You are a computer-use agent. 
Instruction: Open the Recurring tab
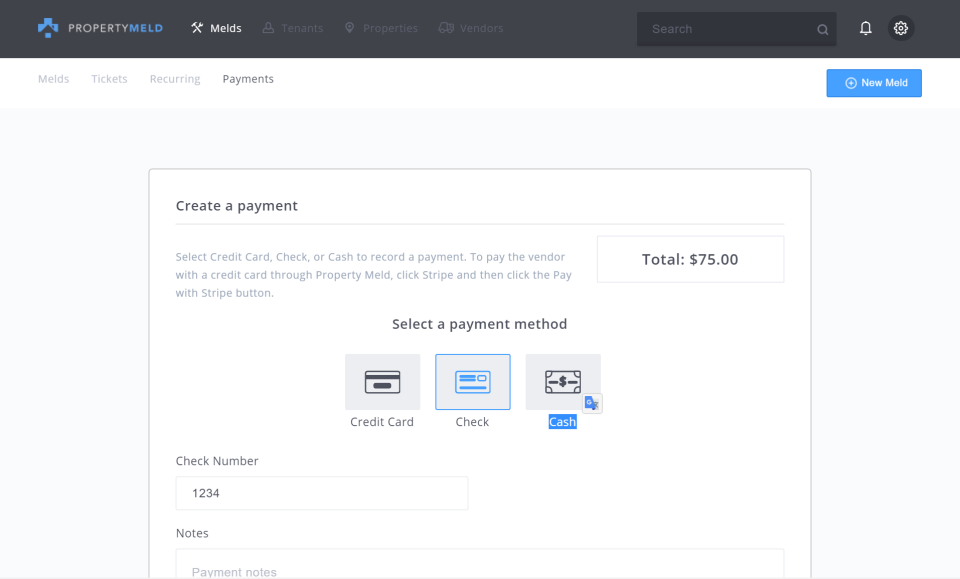tap(174, 78)
